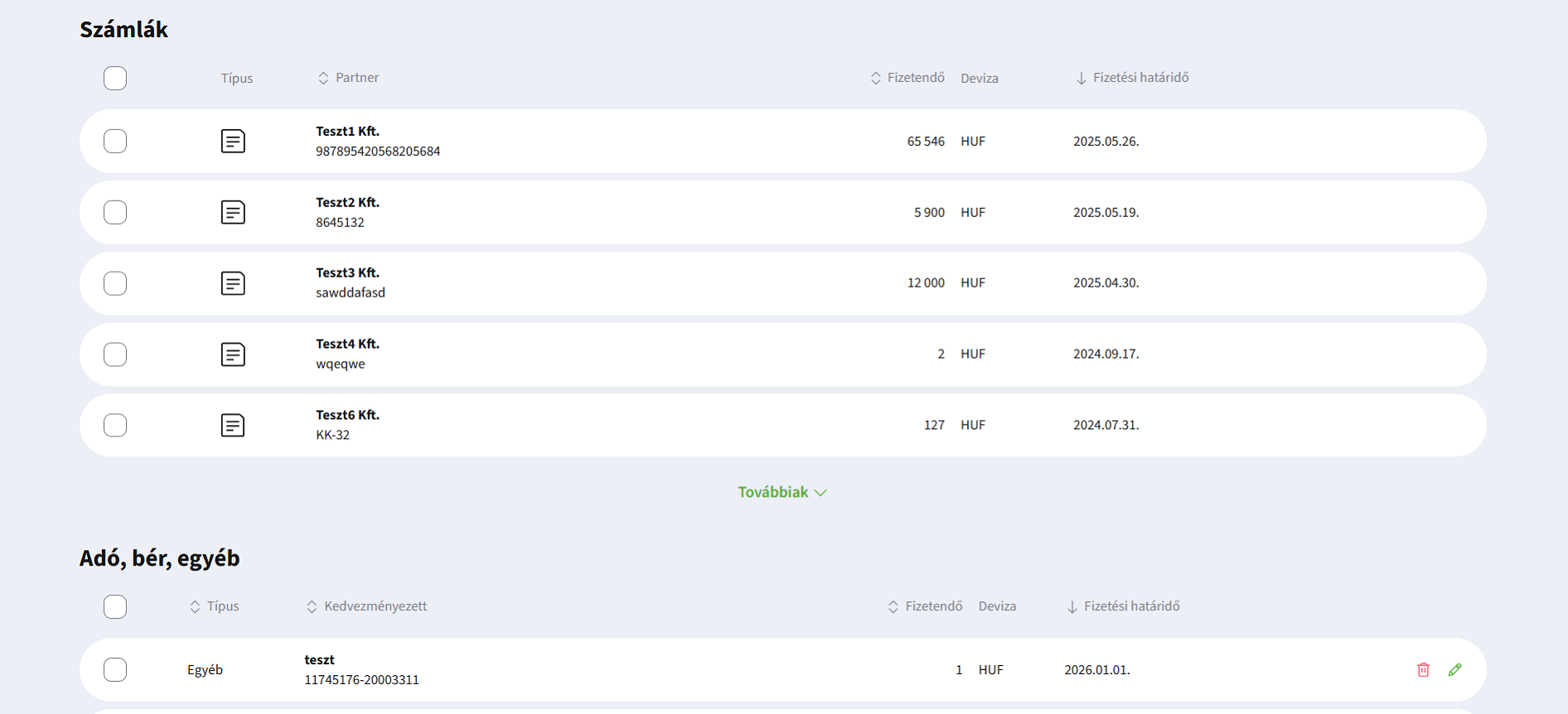
Task: Click the document icon for Teszt3 Kft.
Action: point(233,283)
